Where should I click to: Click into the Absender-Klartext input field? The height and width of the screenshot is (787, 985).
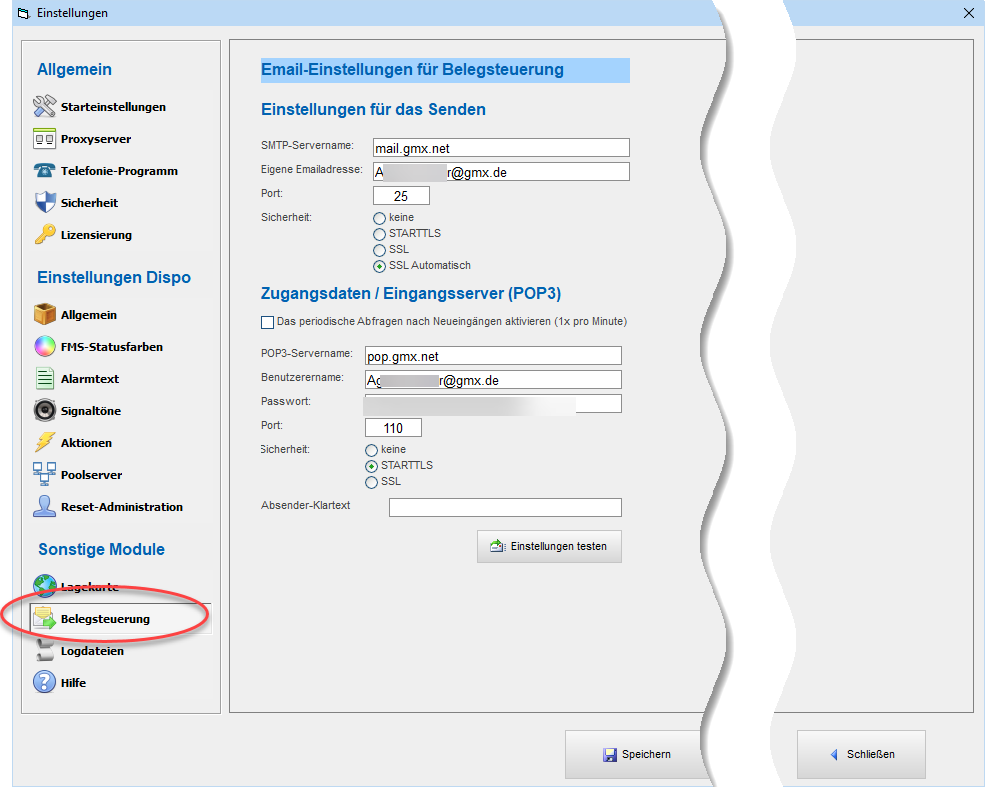point(505,507)
